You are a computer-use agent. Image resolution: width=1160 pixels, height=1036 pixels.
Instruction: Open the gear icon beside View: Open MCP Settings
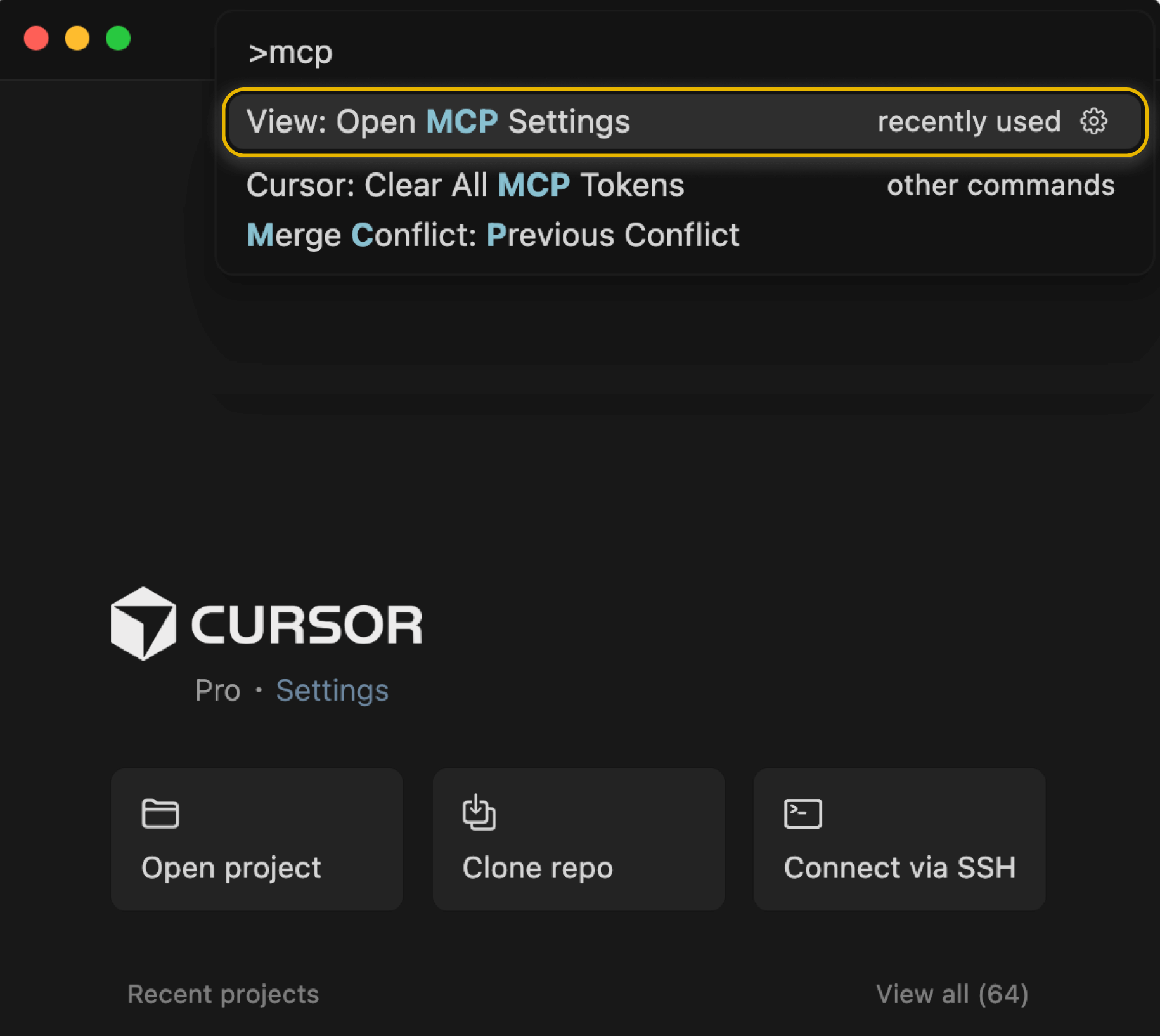(x=1093, y=121)
